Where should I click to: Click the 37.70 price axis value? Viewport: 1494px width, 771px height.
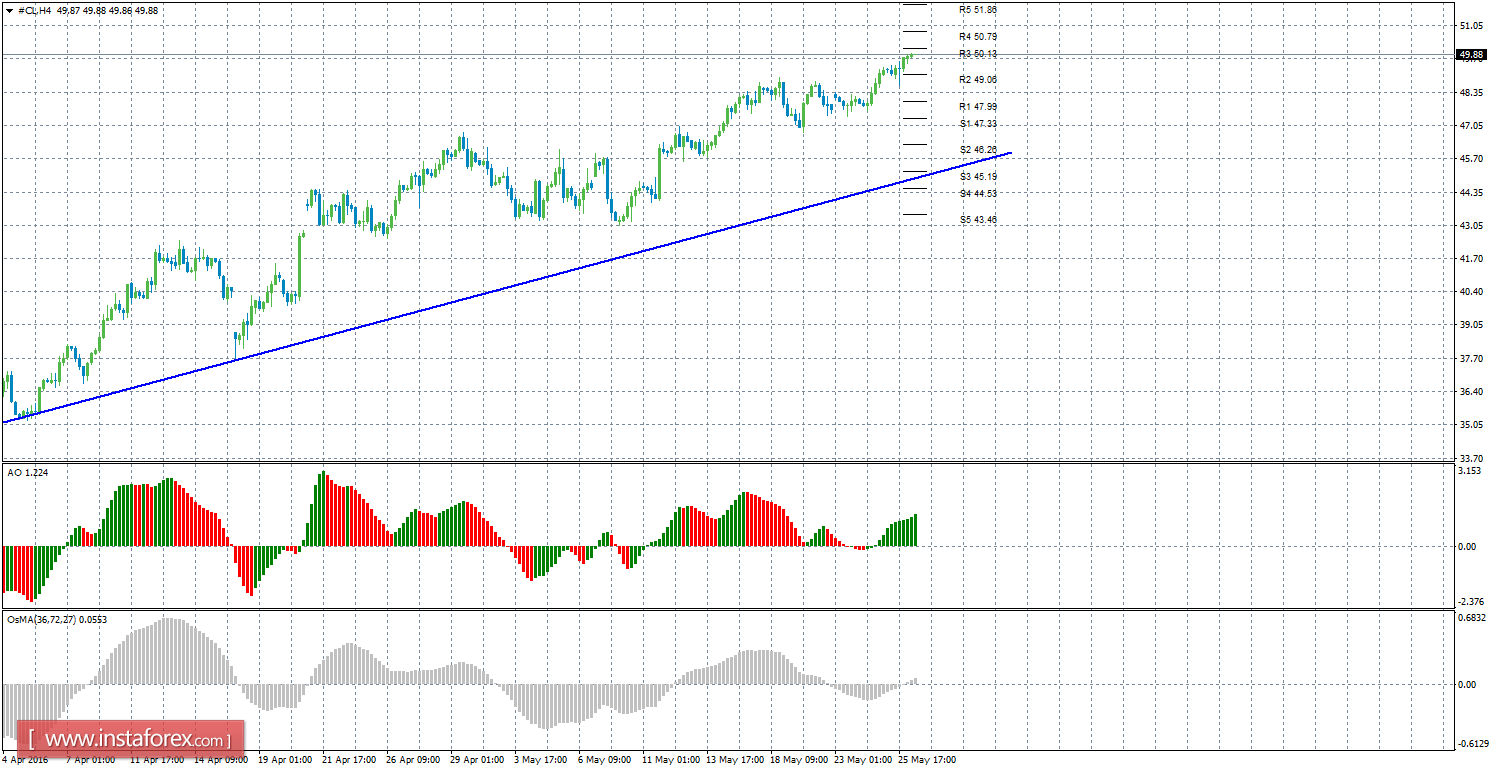click(x=1470, y=359)
